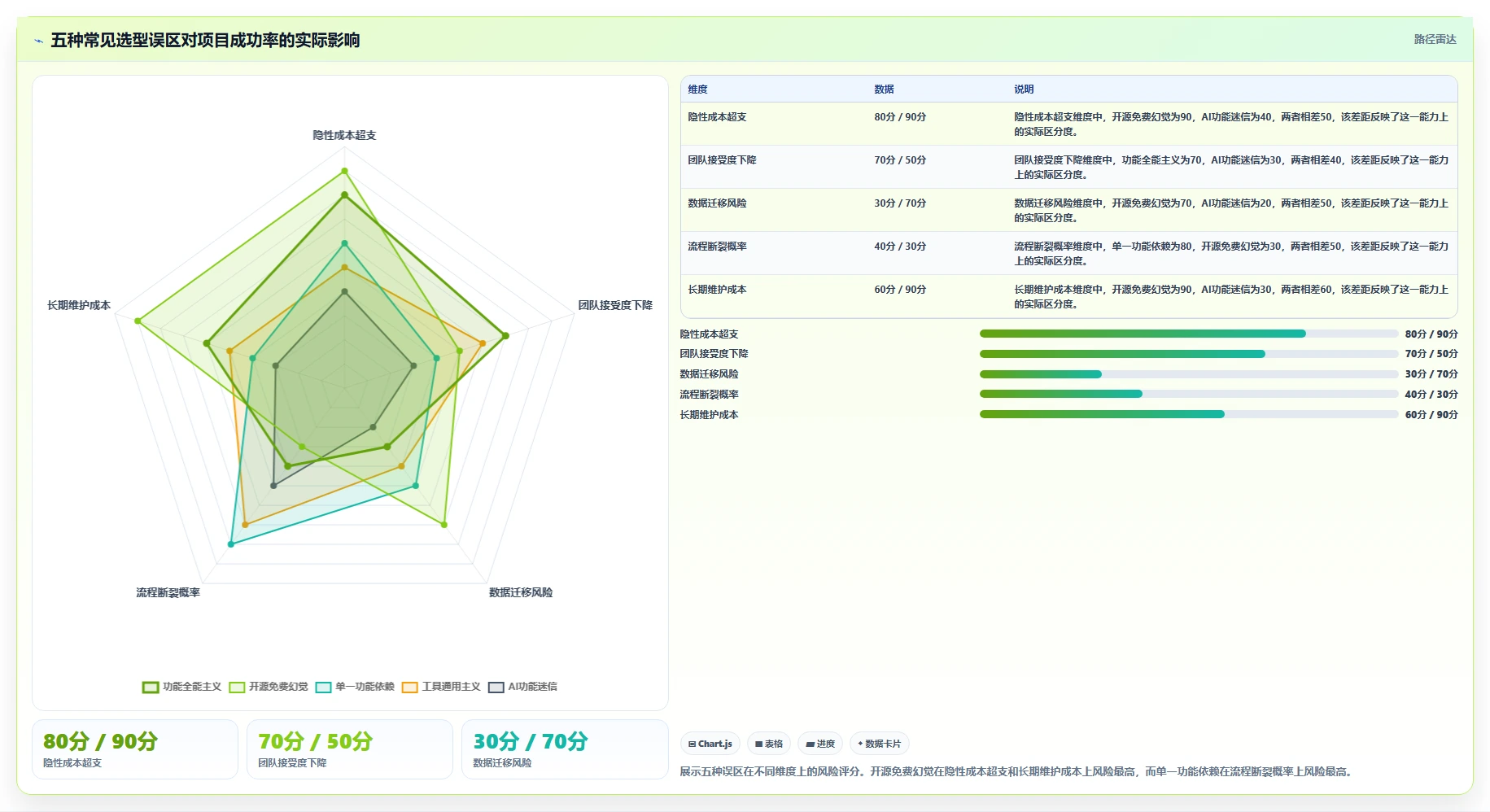This screenshot has width=1490, height=812.
Task: Click the 长期维护成本 progress bar
Action: [x=1189, y=414]
